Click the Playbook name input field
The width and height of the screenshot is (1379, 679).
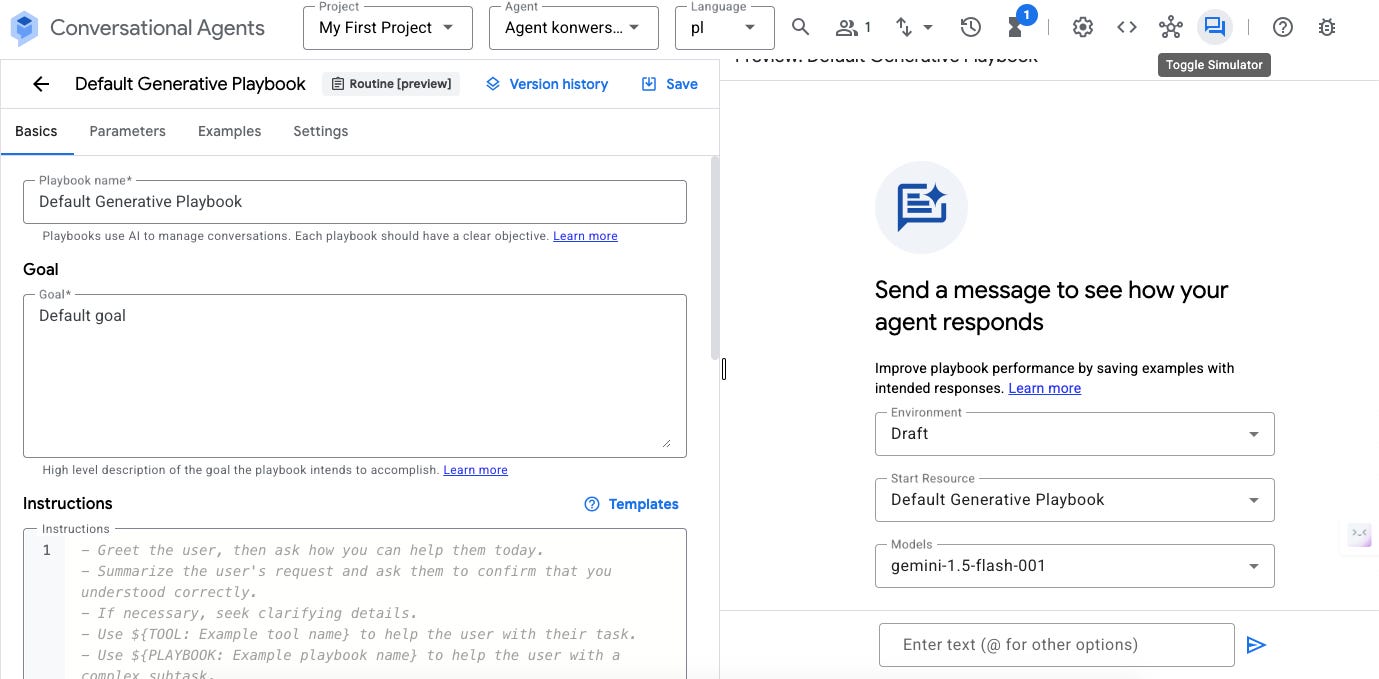(355, 202)
